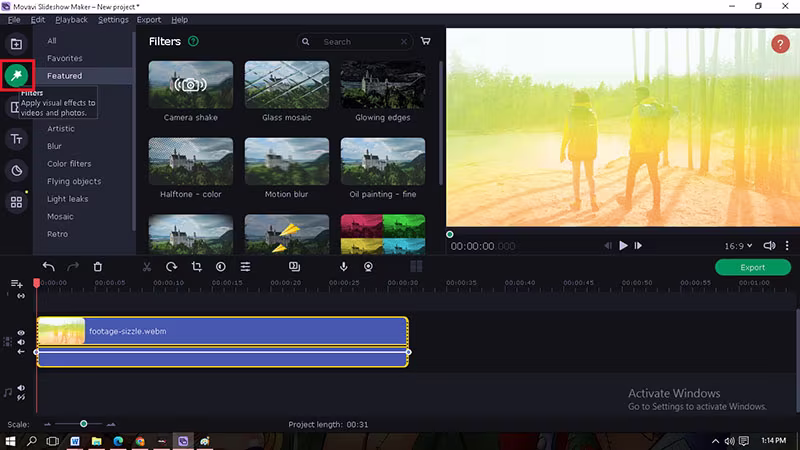Mute the audio track speaker
This screenshot has height=450, width=800.
coord(21,388)
